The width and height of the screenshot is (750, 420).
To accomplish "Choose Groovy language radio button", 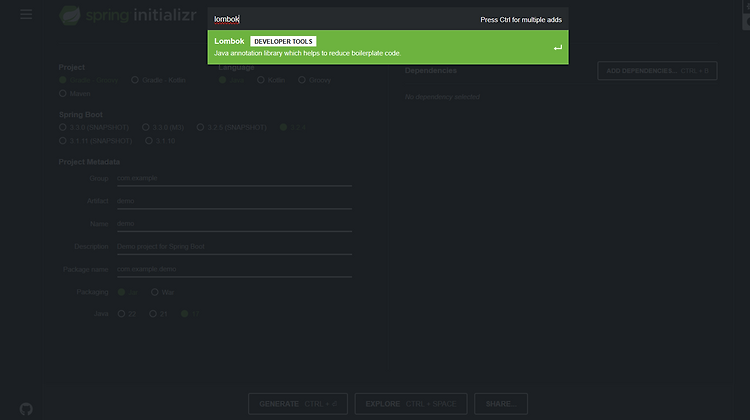I will tap(315, 80).
